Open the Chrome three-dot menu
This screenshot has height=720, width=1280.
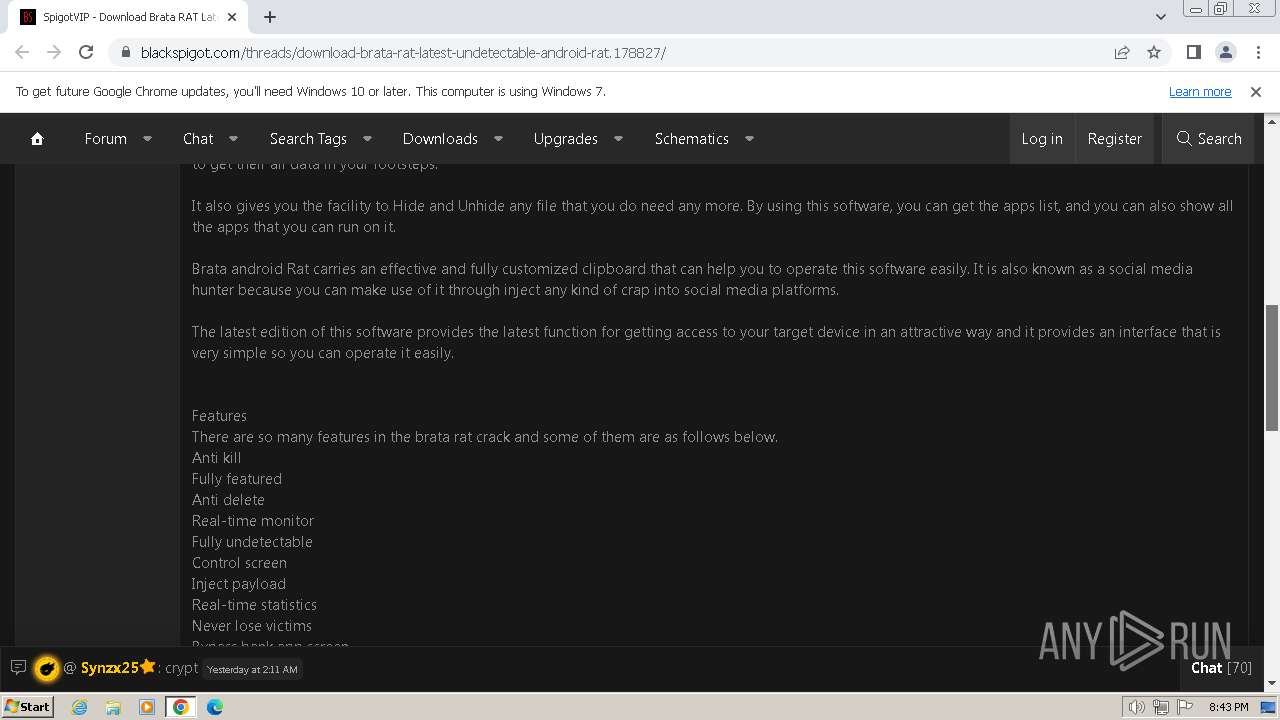pyautogui.click(x=1258, y=52)
